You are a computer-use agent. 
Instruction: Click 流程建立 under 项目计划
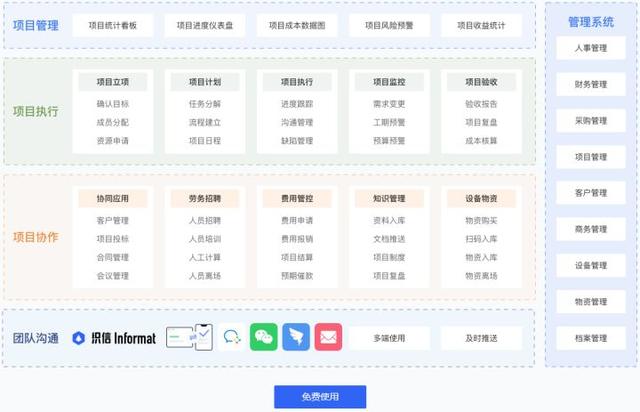pyautogui.click(x=205, y=122)
